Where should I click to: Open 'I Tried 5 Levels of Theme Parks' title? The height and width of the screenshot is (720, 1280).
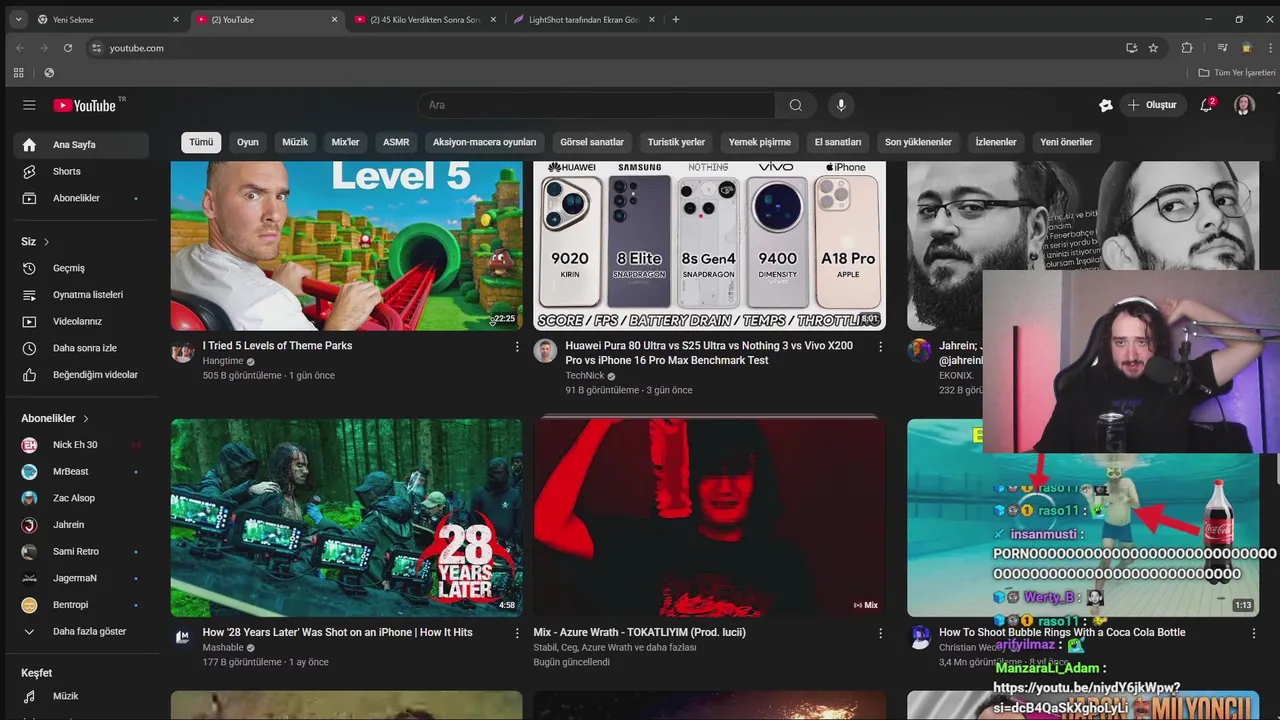(277, 346)
